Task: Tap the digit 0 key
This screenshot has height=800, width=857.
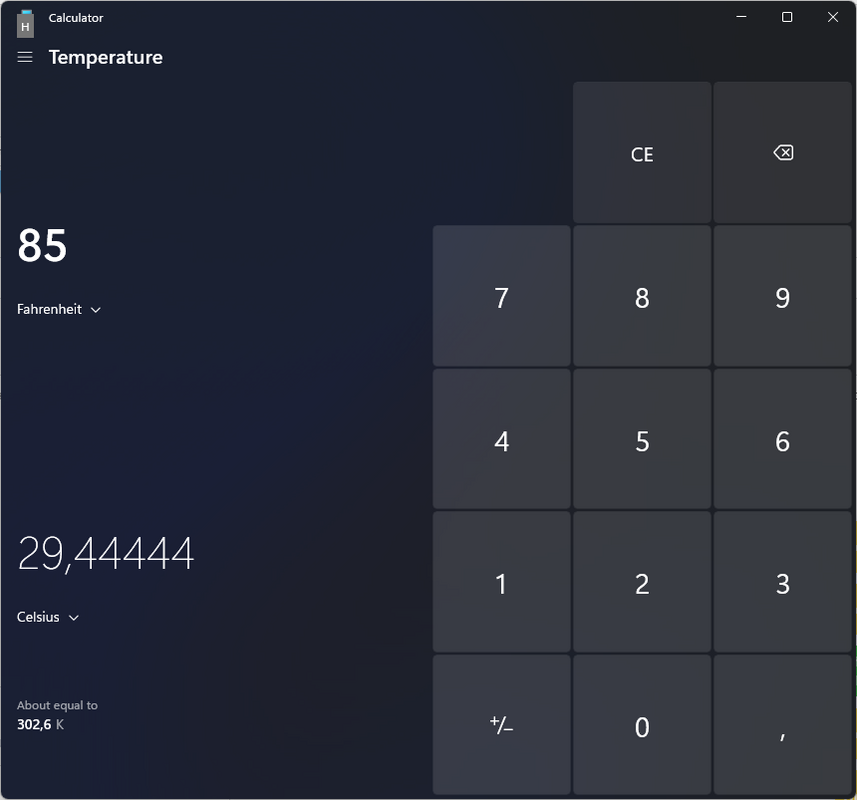Action: coord(642,725)
